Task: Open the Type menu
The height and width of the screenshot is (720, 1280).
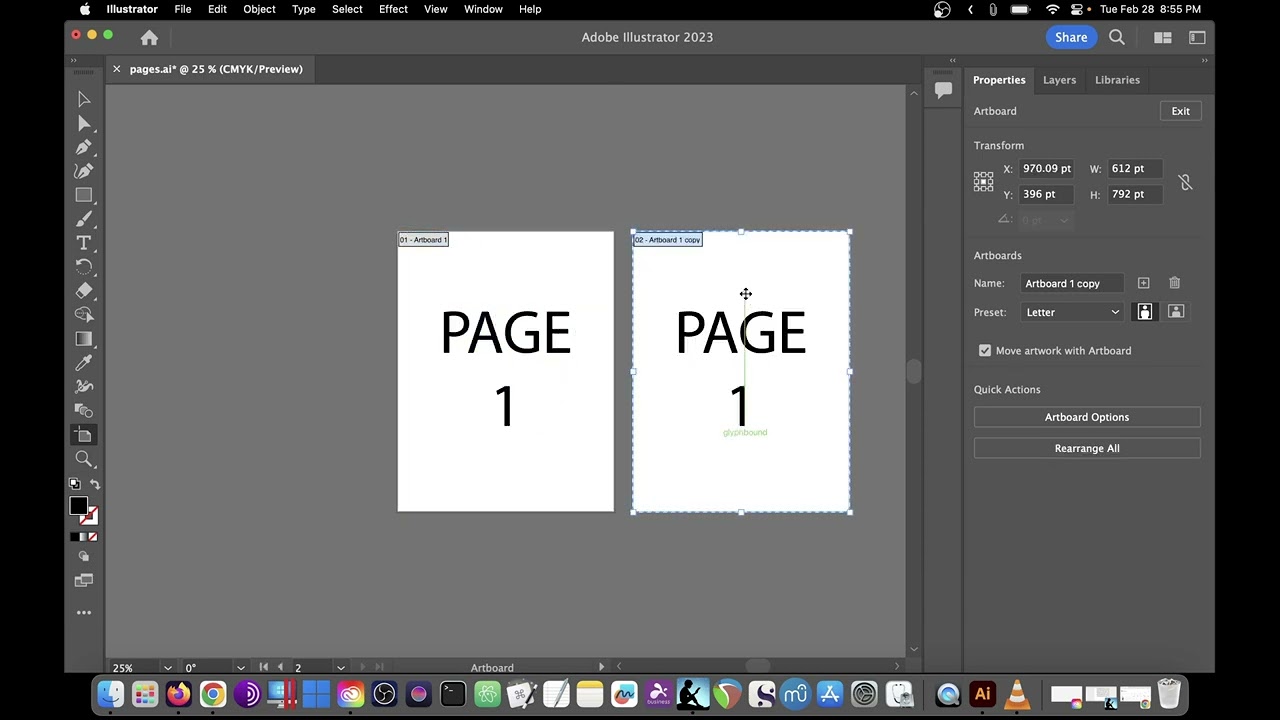Action: pyautogui.click(x=304, y=9)
